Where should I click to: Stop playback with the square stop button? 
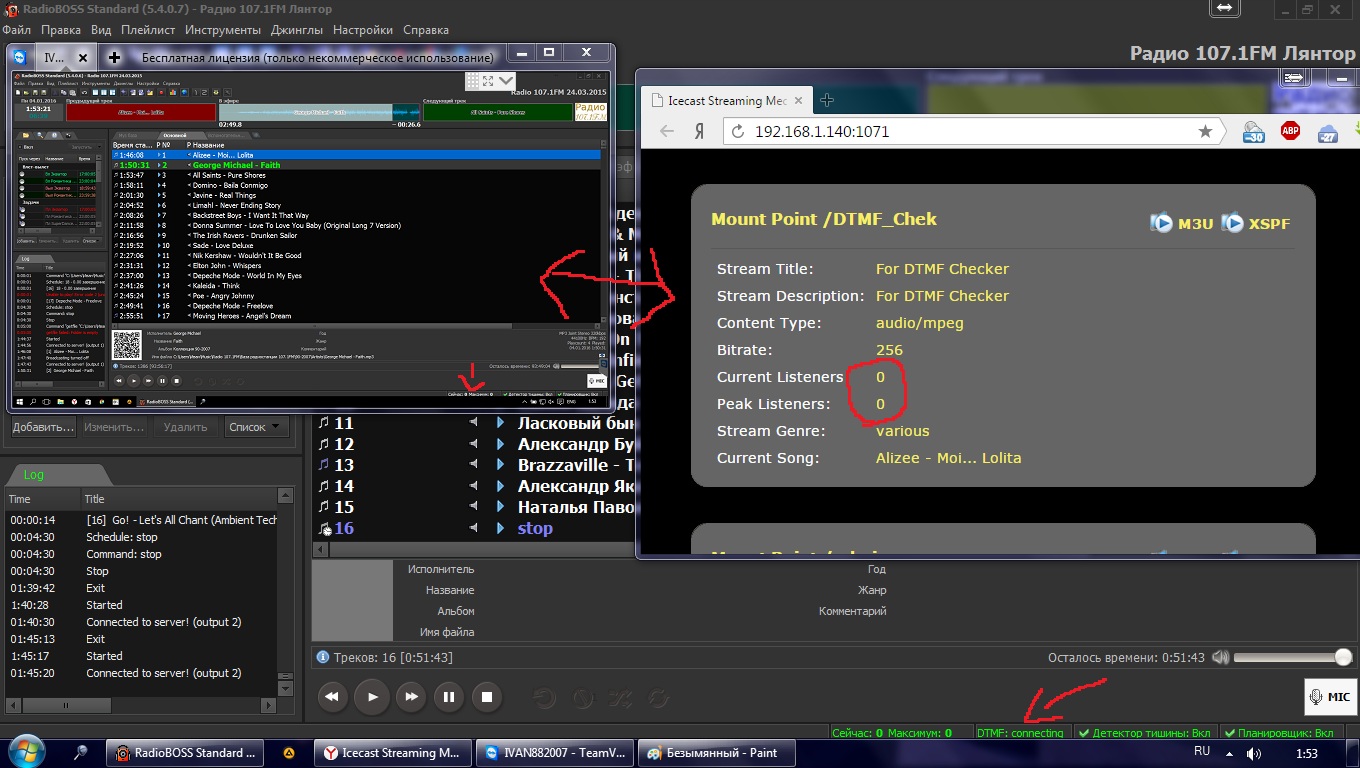pos(487,697)
